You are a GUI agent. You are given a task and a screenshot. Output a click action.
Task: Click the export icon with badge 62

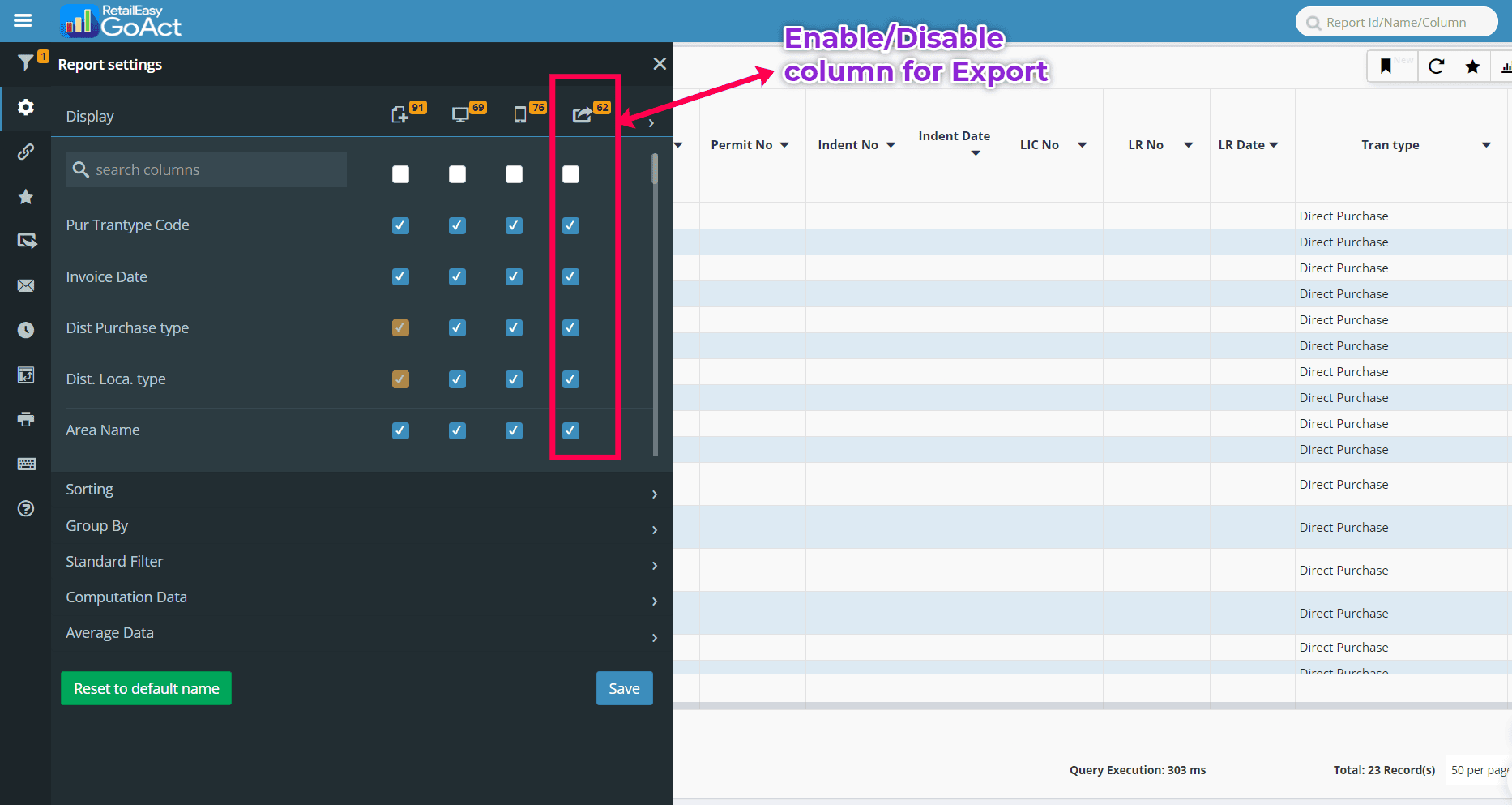tap(582, 115)
